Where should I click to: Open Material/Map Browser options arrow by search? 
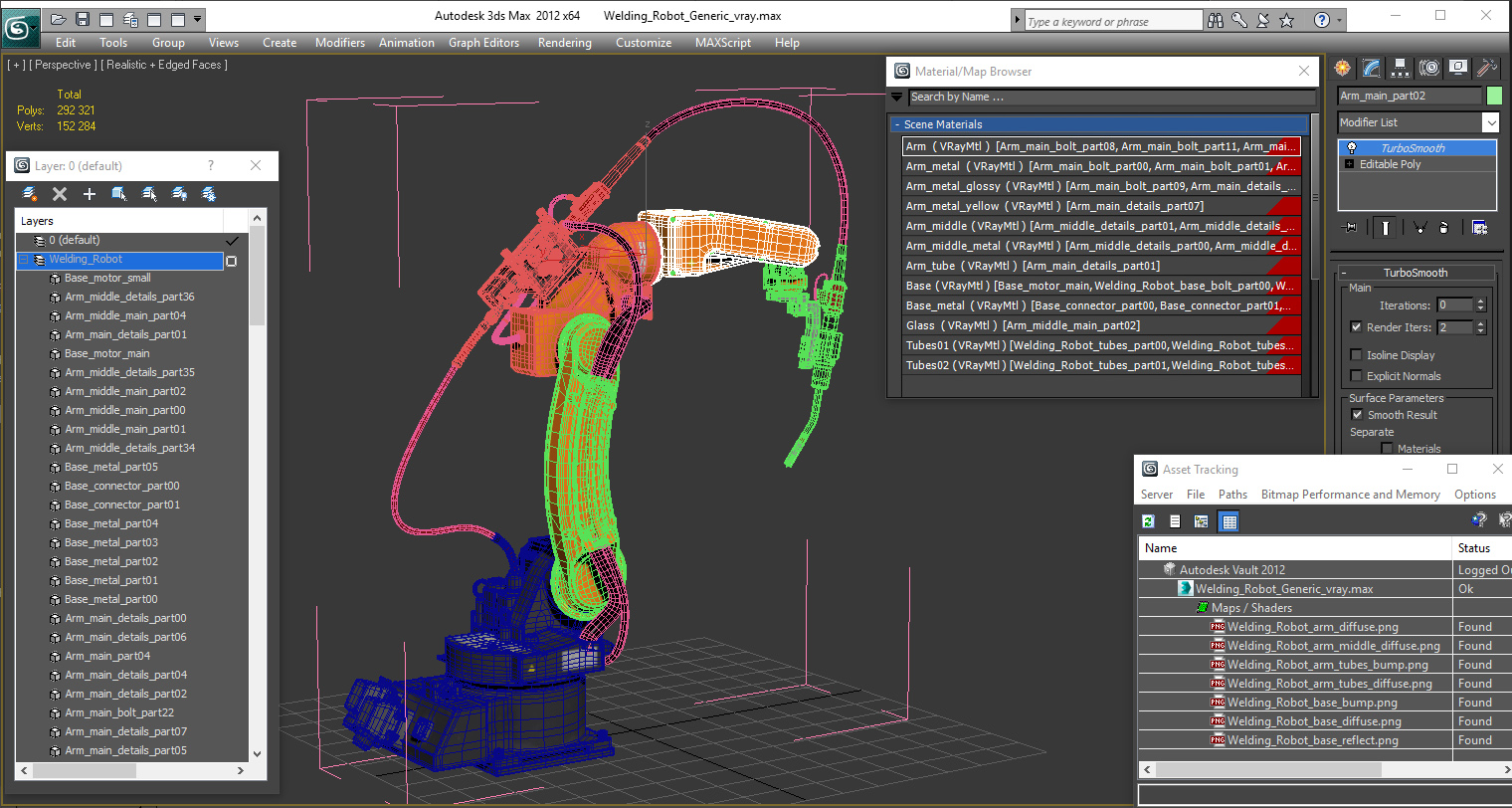(x=896, y=97)
